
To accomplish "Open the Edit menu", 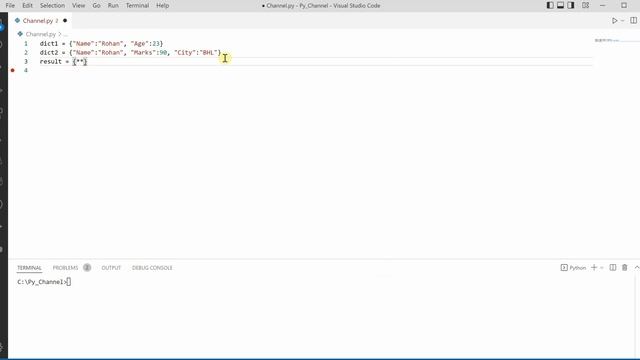I will pos(27,5).
